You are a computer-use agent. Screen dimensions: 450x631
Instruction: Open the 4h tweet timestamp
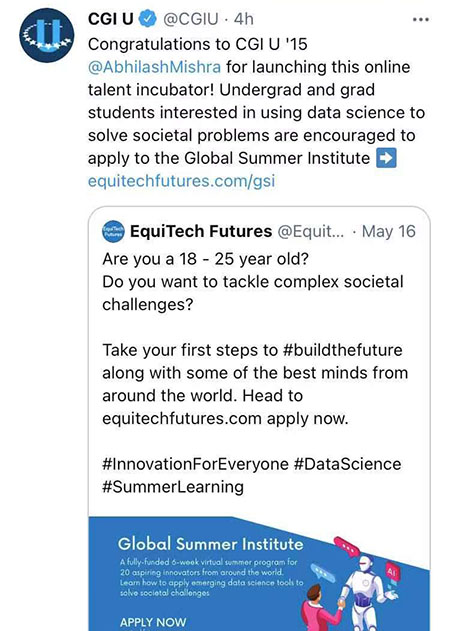tap(244, 19)
